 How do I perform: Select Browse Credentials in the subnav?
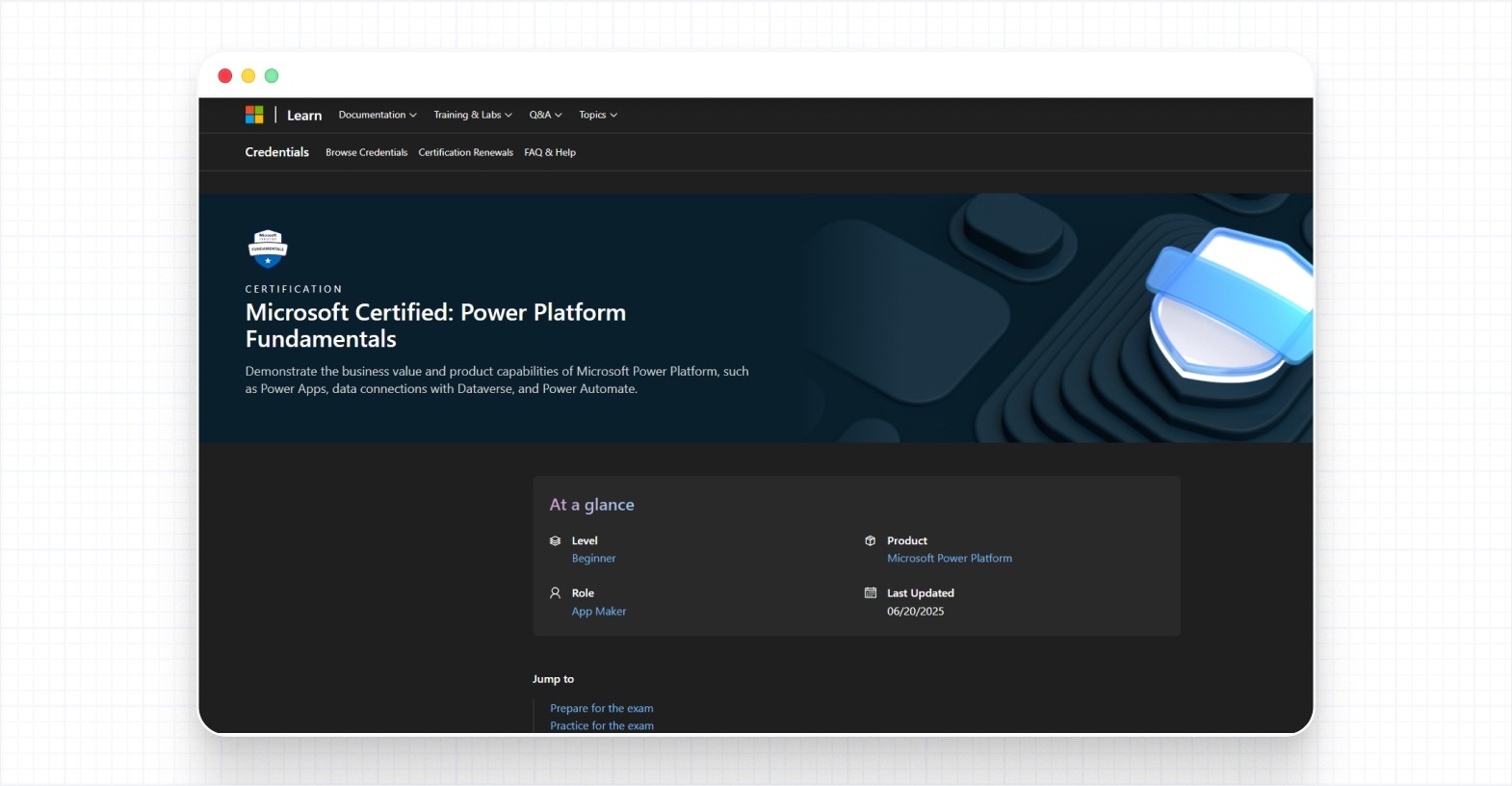(x=367, y=152)
